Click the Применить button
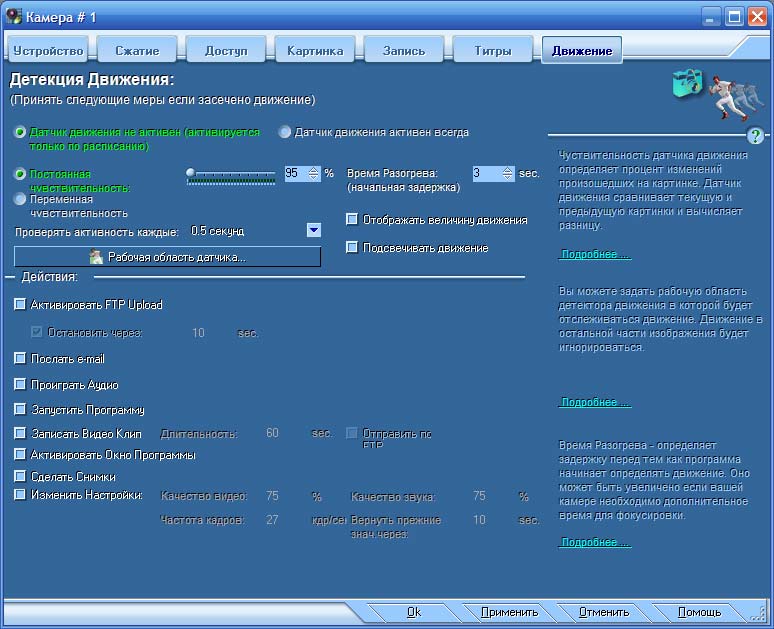Screen dimensions: 774x629 coord(509,612)
